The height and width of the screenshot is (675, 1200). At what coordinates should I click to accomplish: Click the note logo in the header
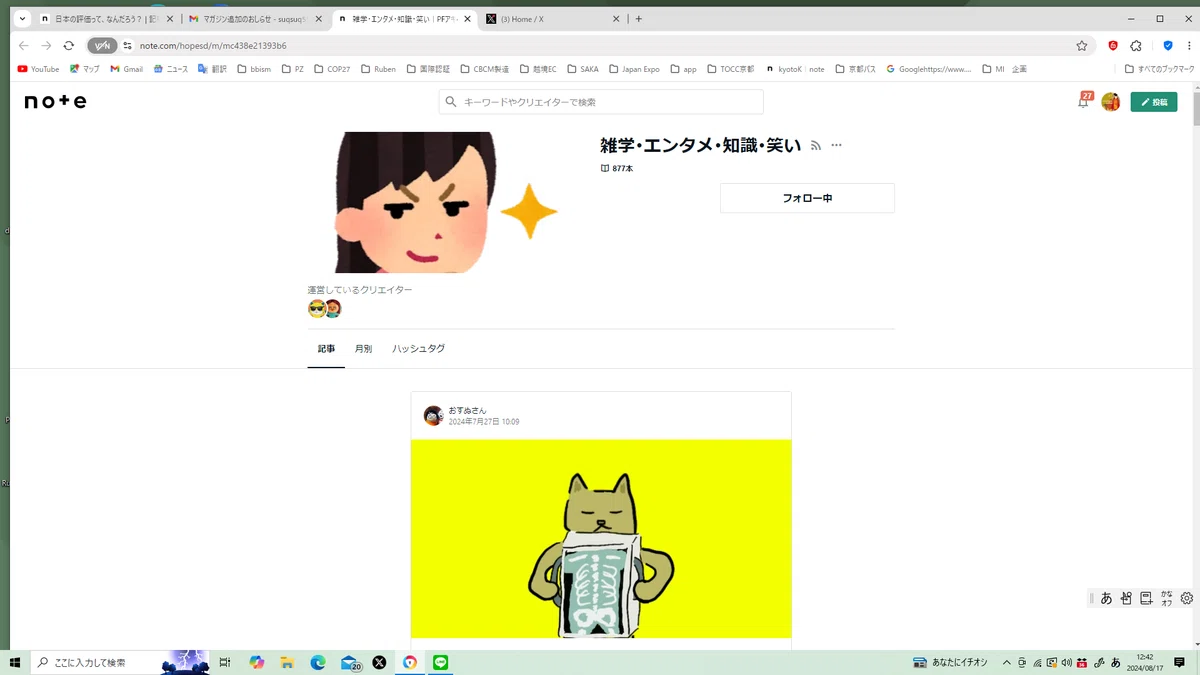55,102
